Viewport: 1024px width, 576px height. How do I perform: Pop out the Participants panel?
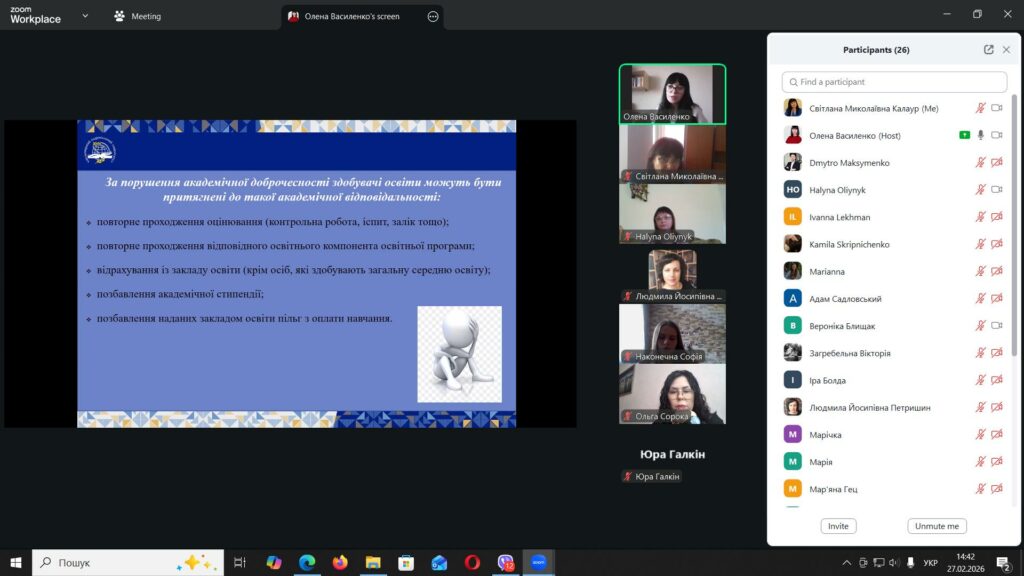989,50
